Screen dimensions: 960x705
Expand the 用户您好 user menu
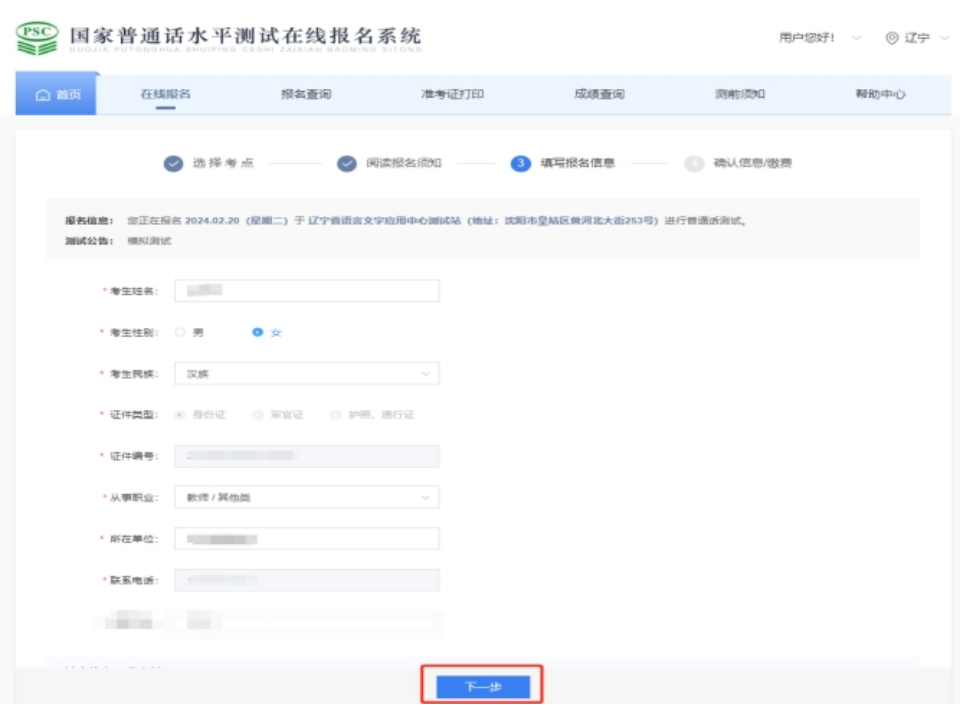818,38
